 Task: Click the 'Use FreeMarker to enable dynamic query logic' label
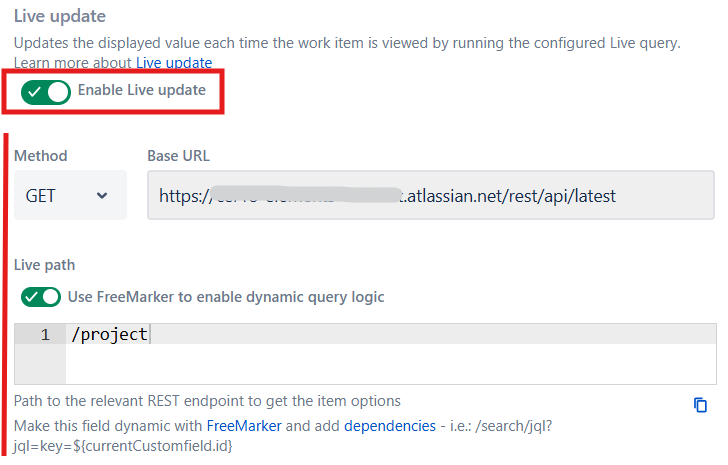pos(225,297)
